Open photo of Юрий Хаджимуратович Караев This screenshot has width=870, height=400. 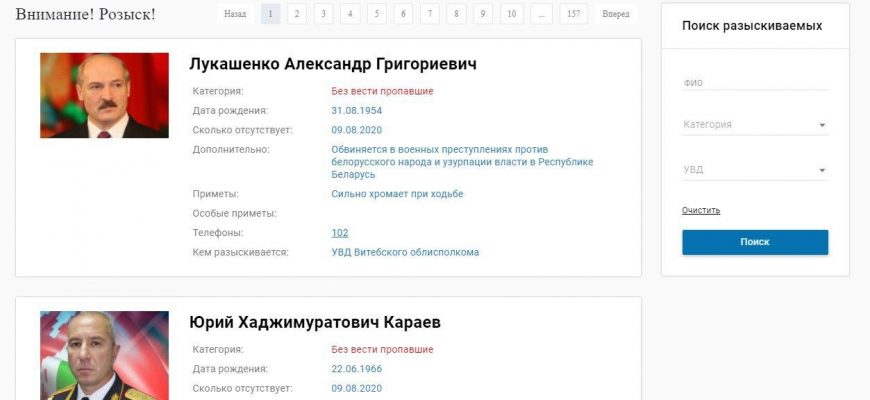click(104, 356)
